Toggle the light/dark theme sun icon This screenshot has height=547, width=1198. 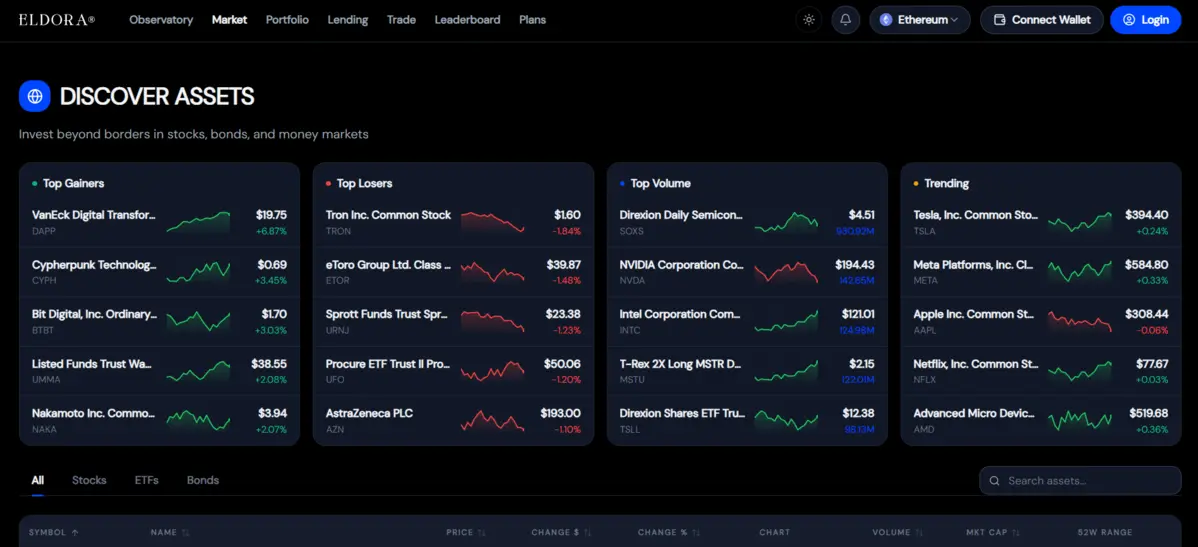point(809,20)
